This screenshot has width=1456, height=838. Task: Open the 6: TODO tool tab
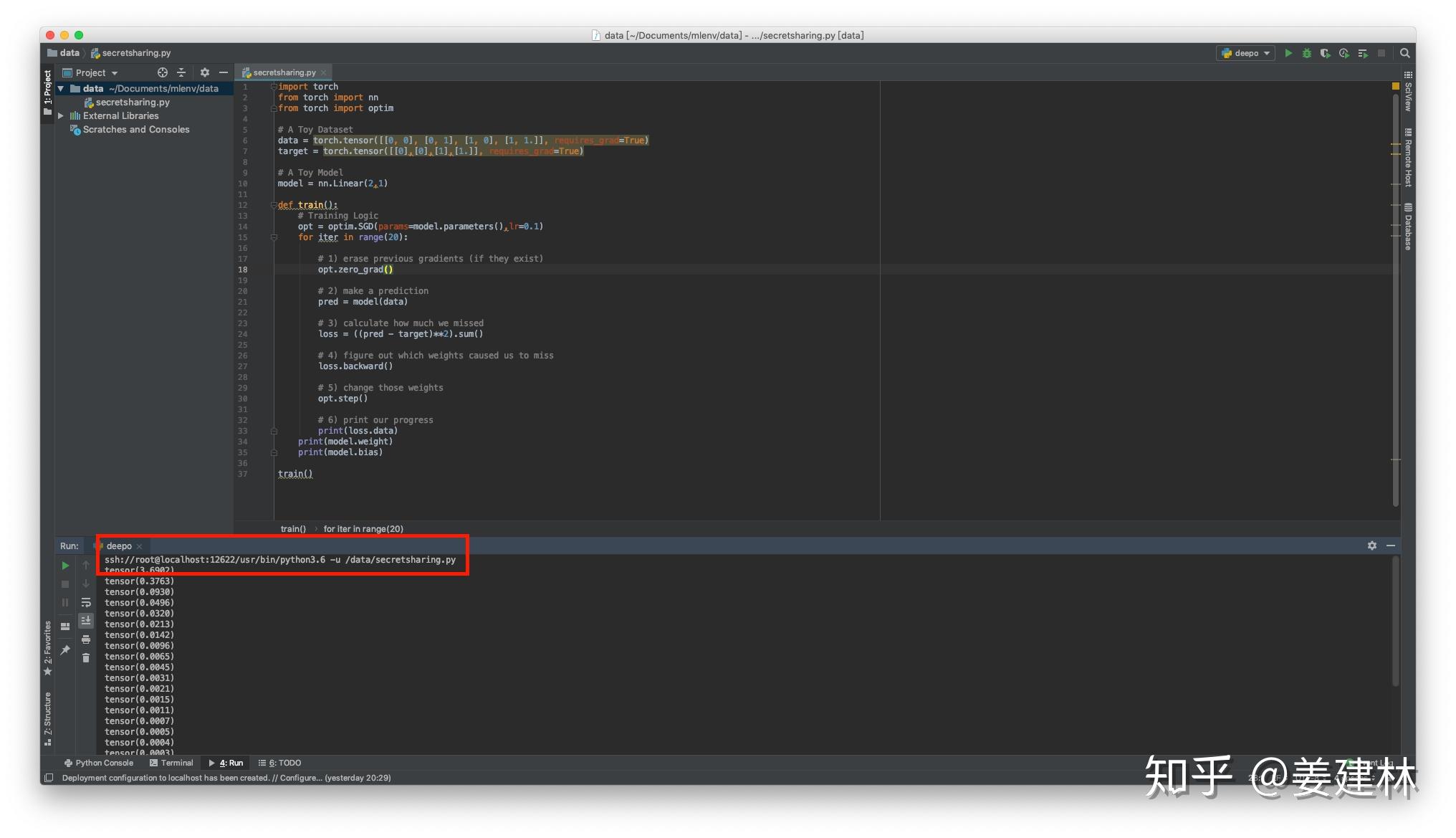pos(280,763)
